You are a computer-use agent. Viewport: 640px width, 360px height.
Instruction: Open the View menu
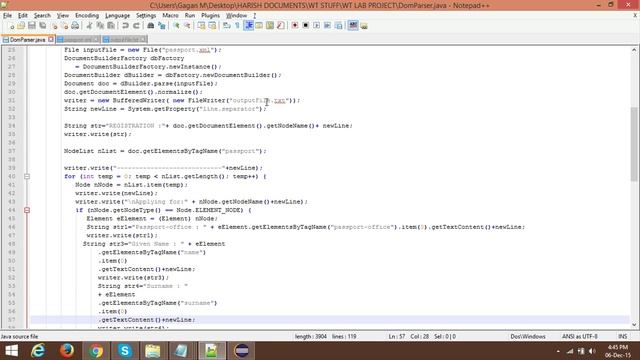[62, 16]
